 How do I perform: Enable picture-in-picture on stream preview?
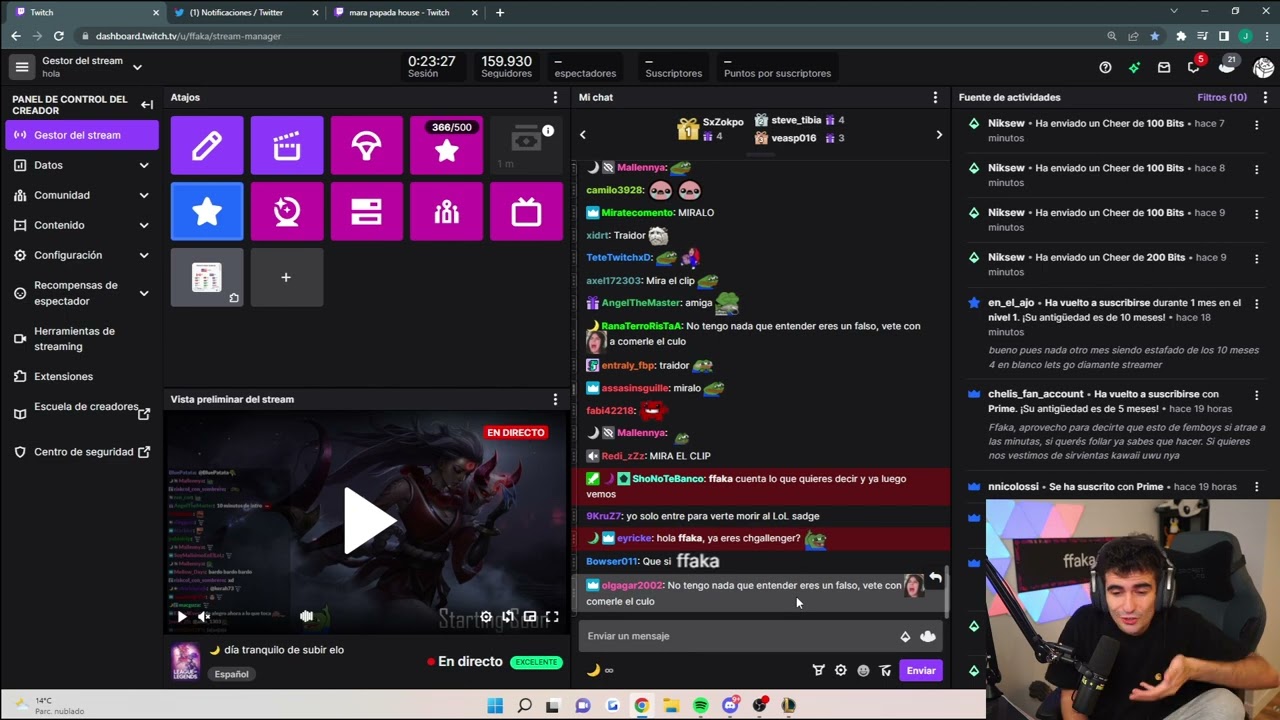pyautogui.click(x=530, y=617)
